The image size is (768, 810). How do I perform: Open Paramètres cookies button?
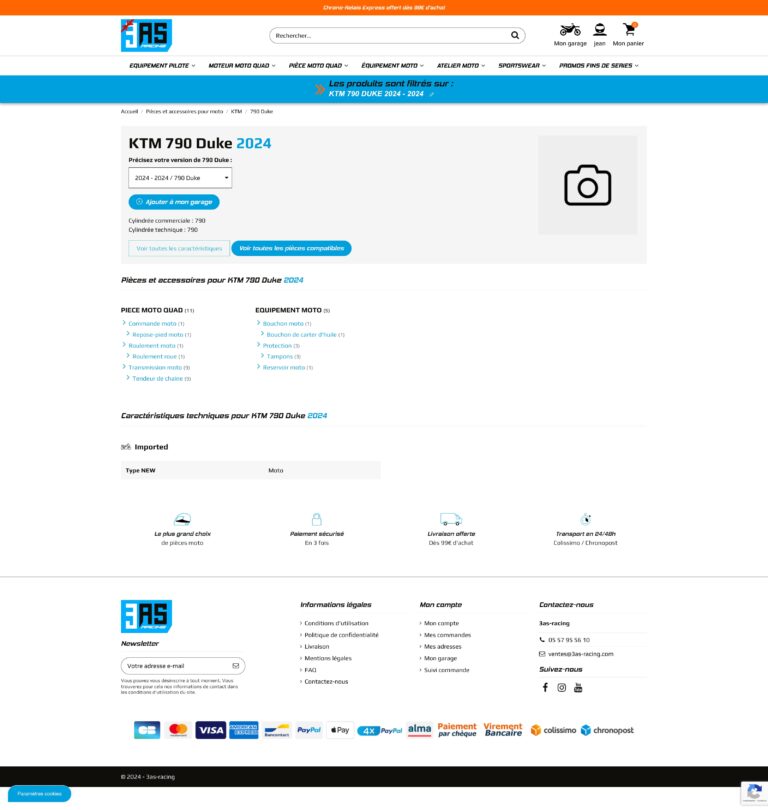pyautogui.click(x=39, y=794)
